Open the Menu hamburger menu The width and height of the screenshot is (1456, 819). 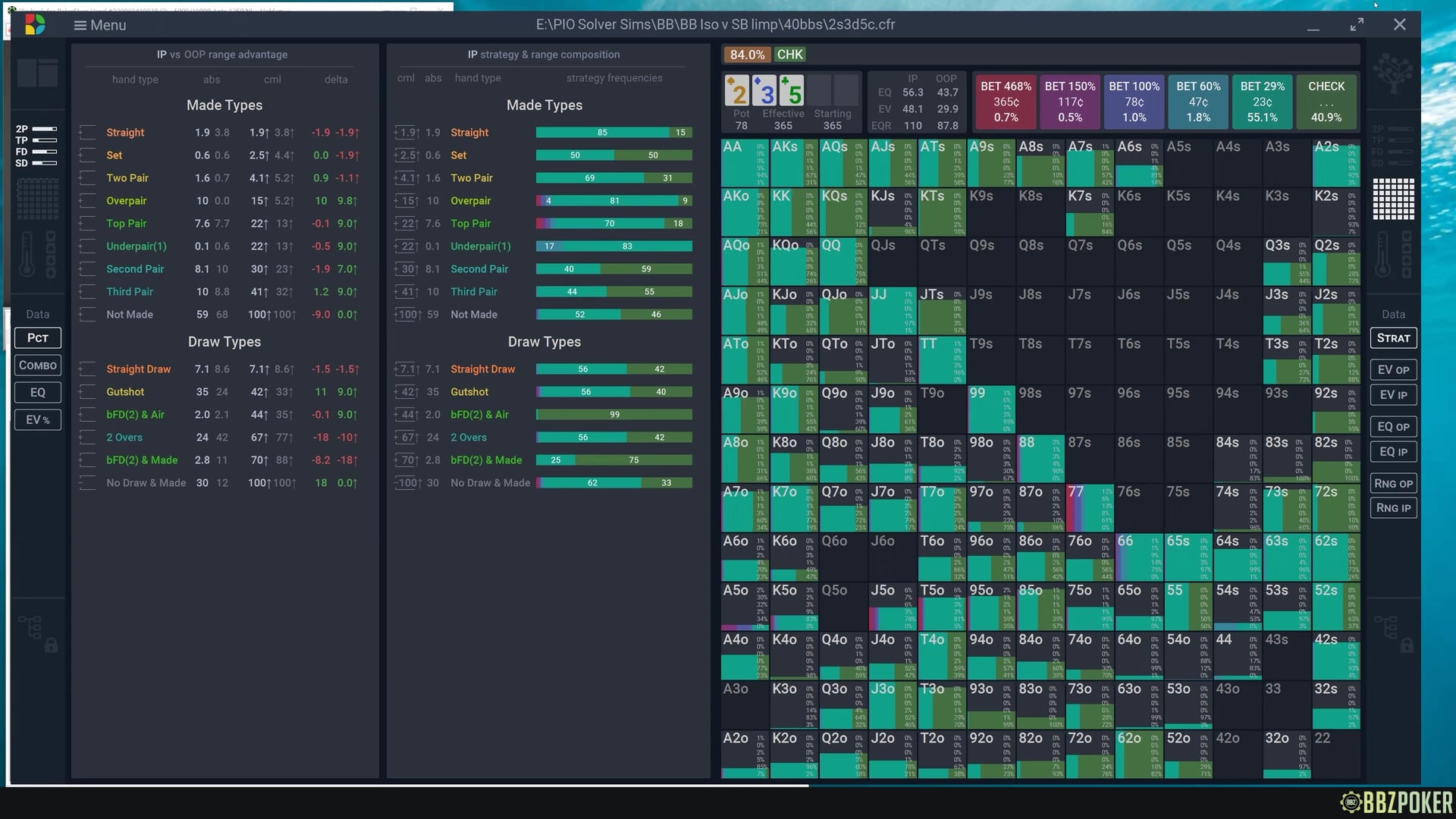[99, 25]
